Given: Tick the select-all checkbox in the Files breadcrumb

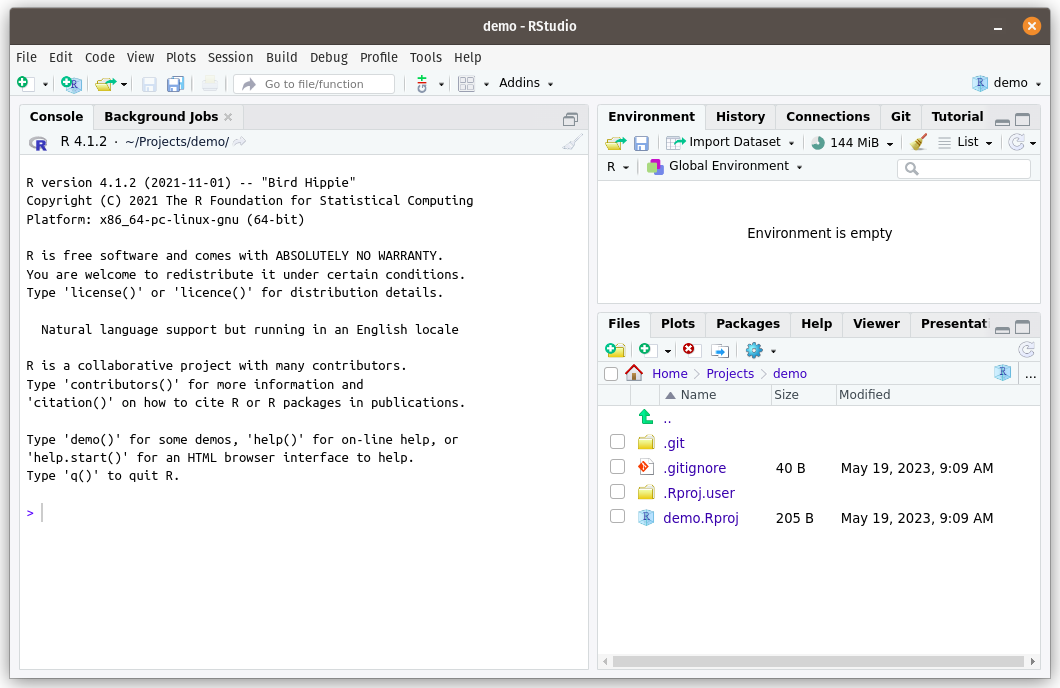Looking at the screenshot, I should (x=611, y=374).
